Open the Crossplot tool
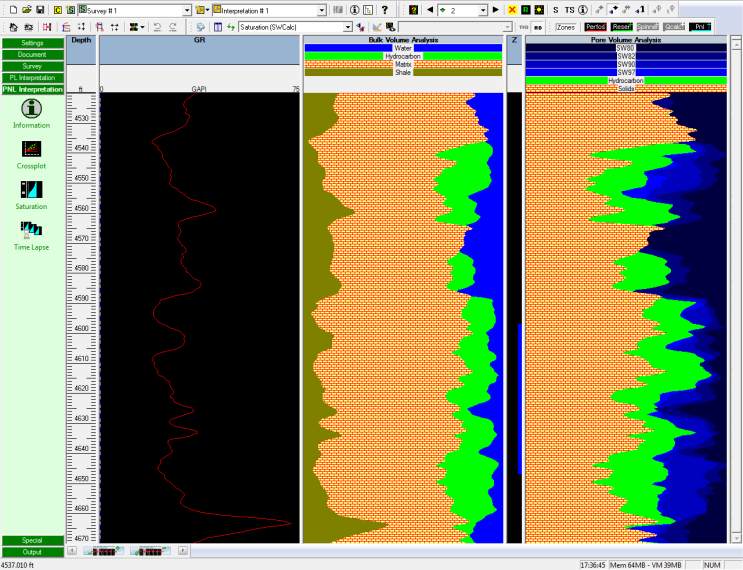The width and height of the screenshot is (743, 570). tap(31, 149)
